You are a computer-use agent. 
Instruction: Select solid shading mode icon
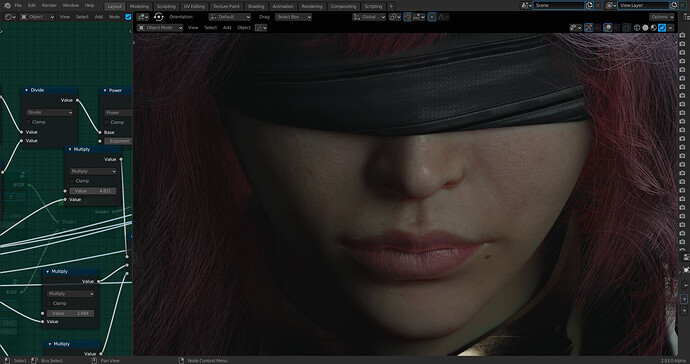click(x=646, y=27)
